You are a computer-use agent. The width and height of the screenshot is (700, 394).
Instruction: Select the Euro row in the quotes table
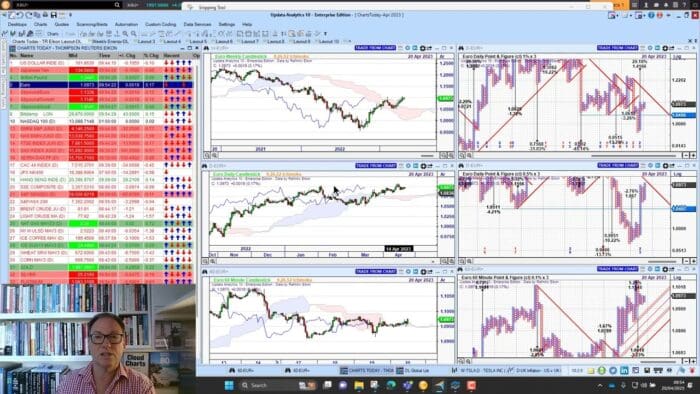click(102, 84)
